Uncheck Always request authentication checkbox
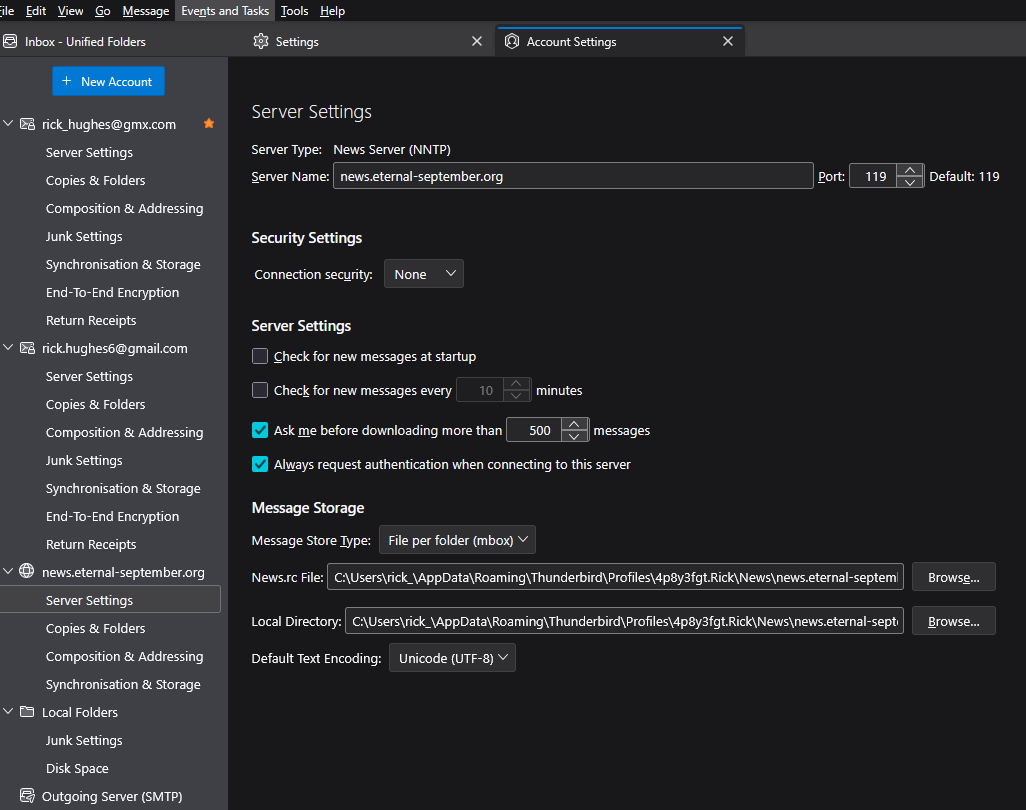The image size is (1026, 810). 260,464
